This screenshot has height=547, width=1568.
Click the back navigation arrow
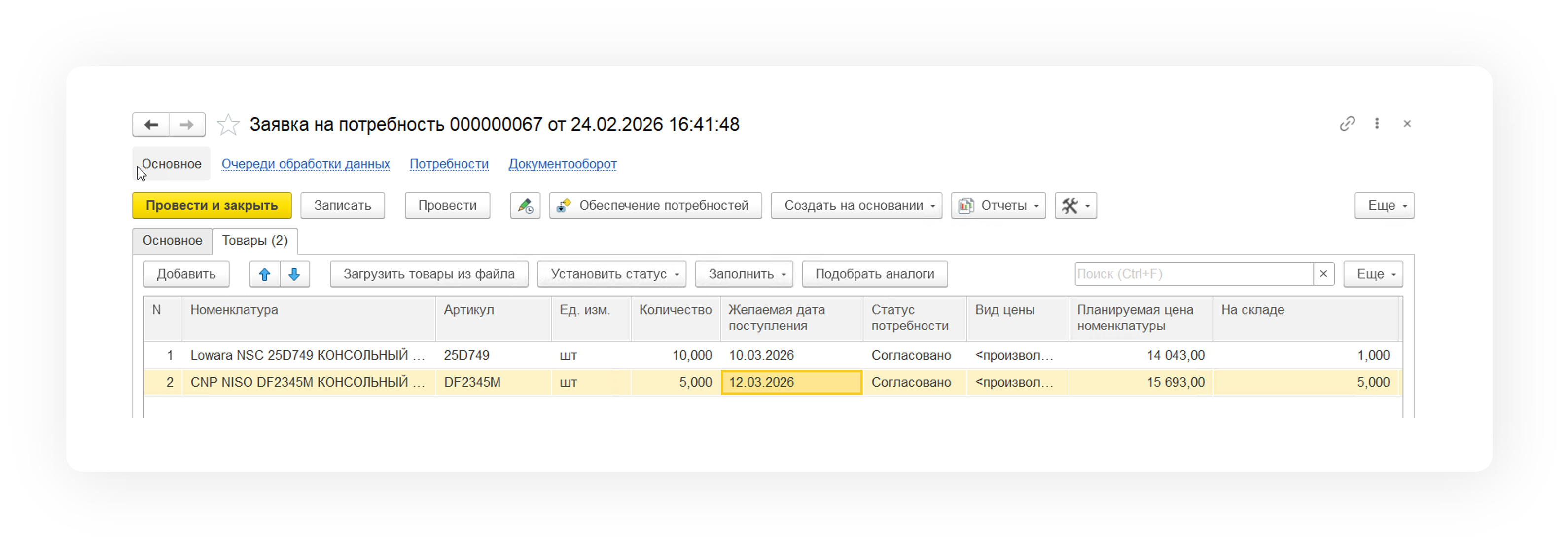click(151, 125)
